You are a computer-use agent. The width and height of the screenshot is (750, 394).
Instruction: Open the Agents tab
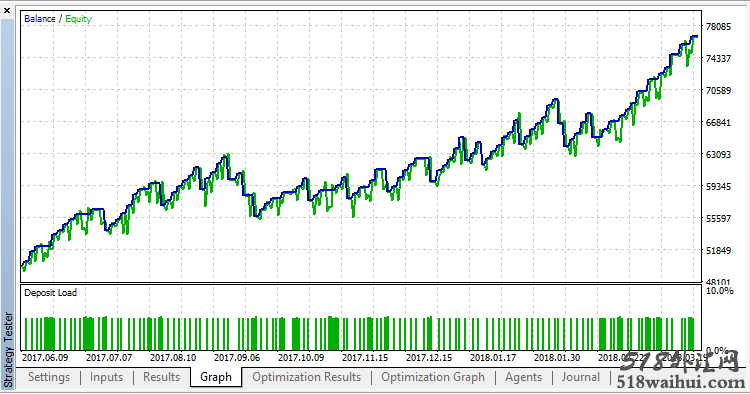coord(523,377)
